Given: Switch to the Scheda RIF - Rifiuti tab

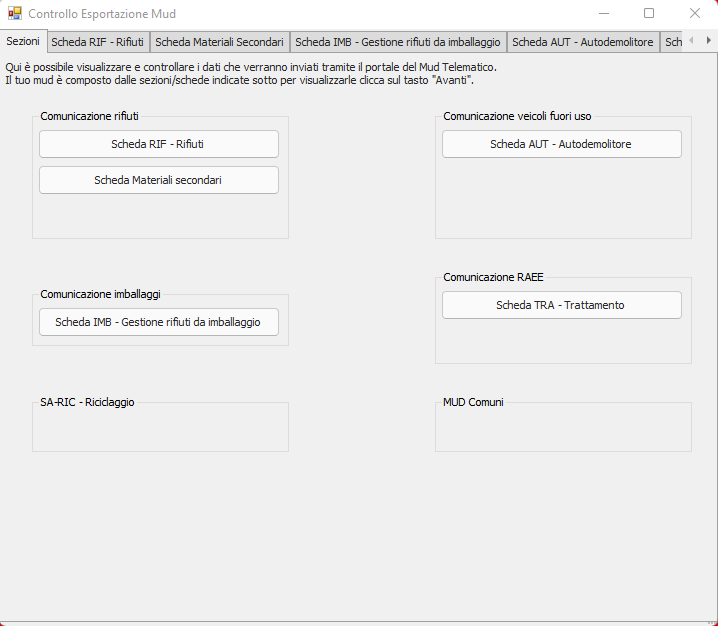Looking at the screenshot, I should click(x=97, y=42).
